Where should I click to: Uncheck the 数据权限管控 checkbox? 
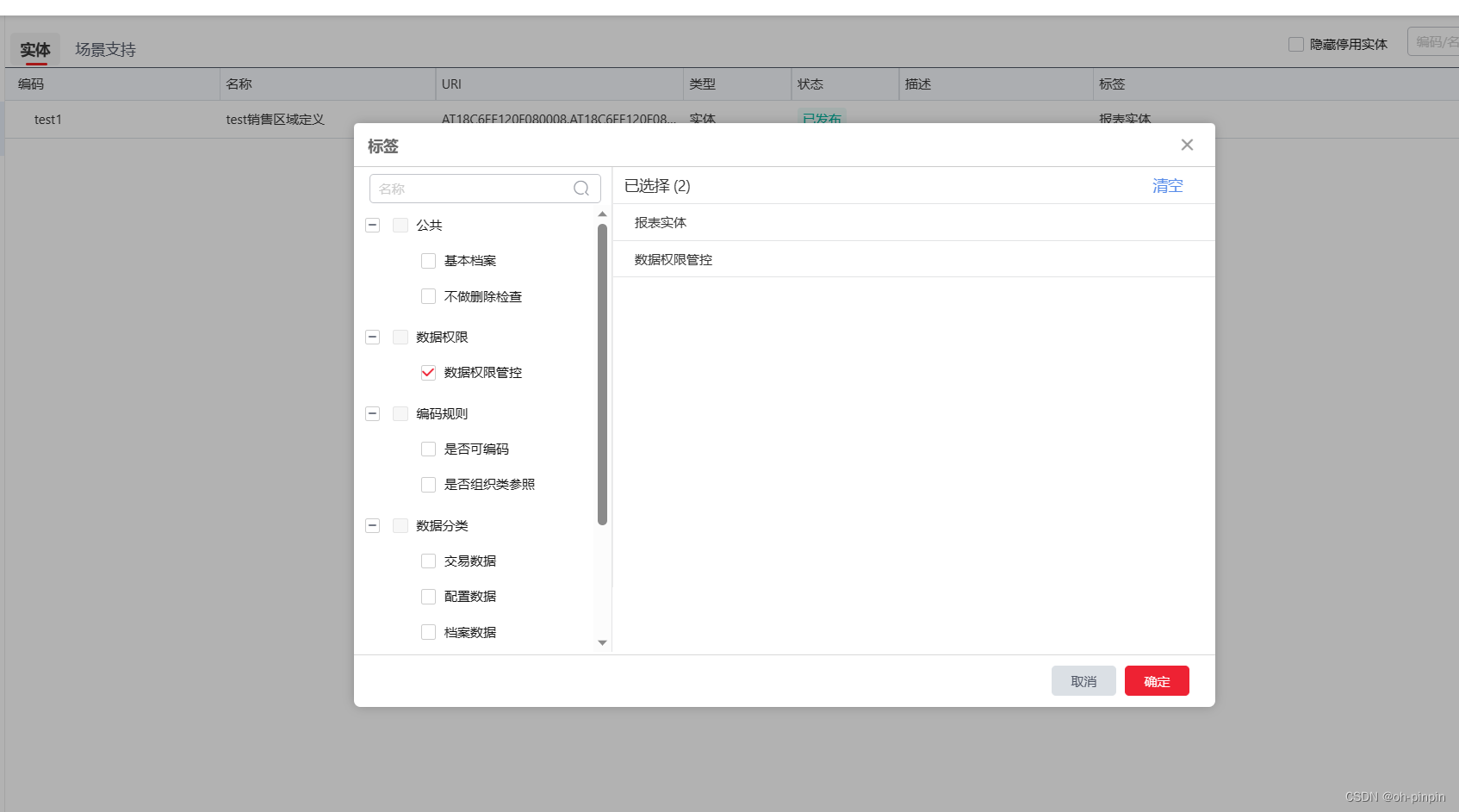pos(428,372)
